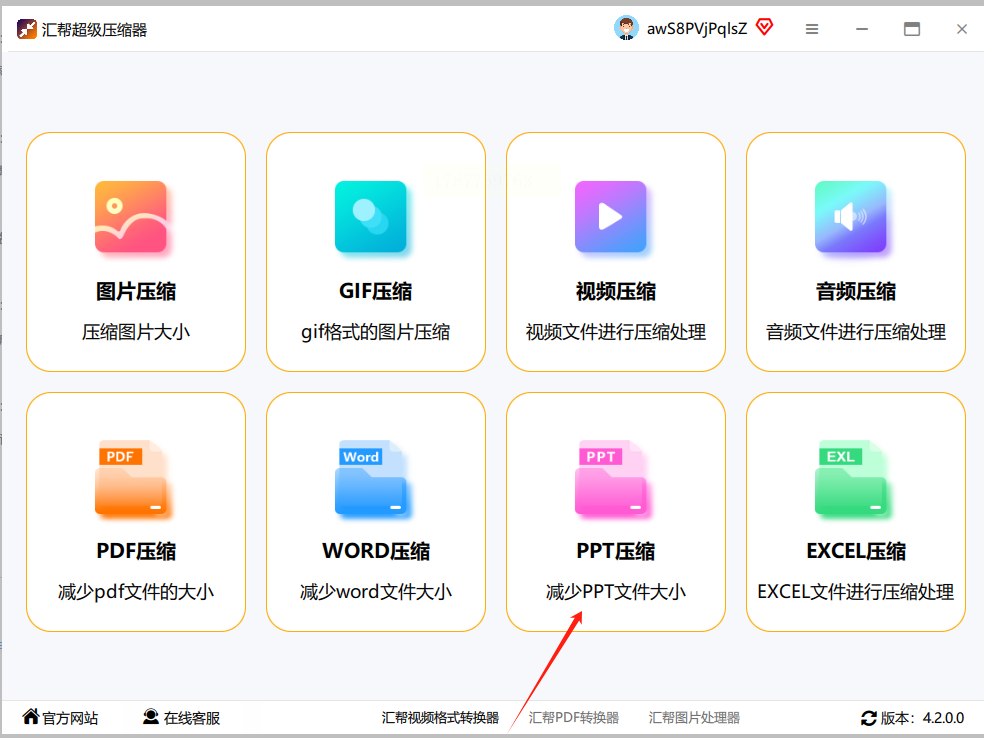Open the 官方网站 link
The width and height of the screenshot is (984, 738).
click(x=70, y=718)
